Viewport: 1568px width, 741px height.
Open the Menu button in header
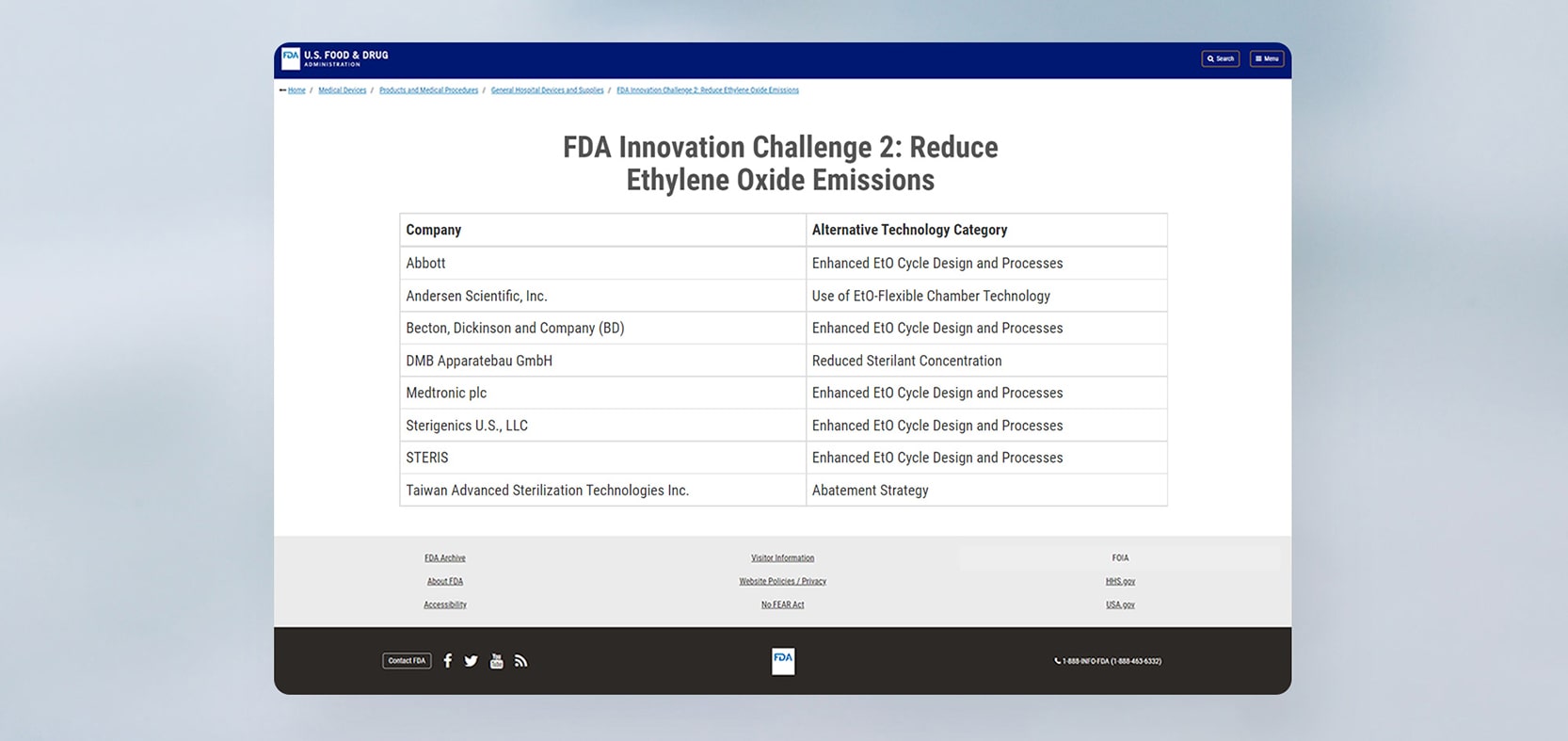coord(1267,58)
